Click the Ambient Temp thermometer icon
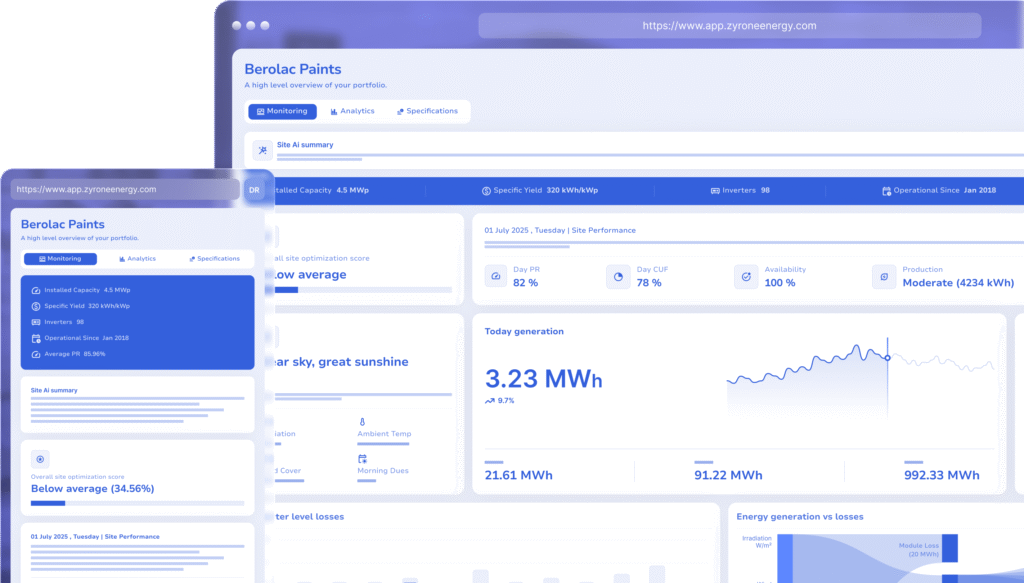 point(362,422)
